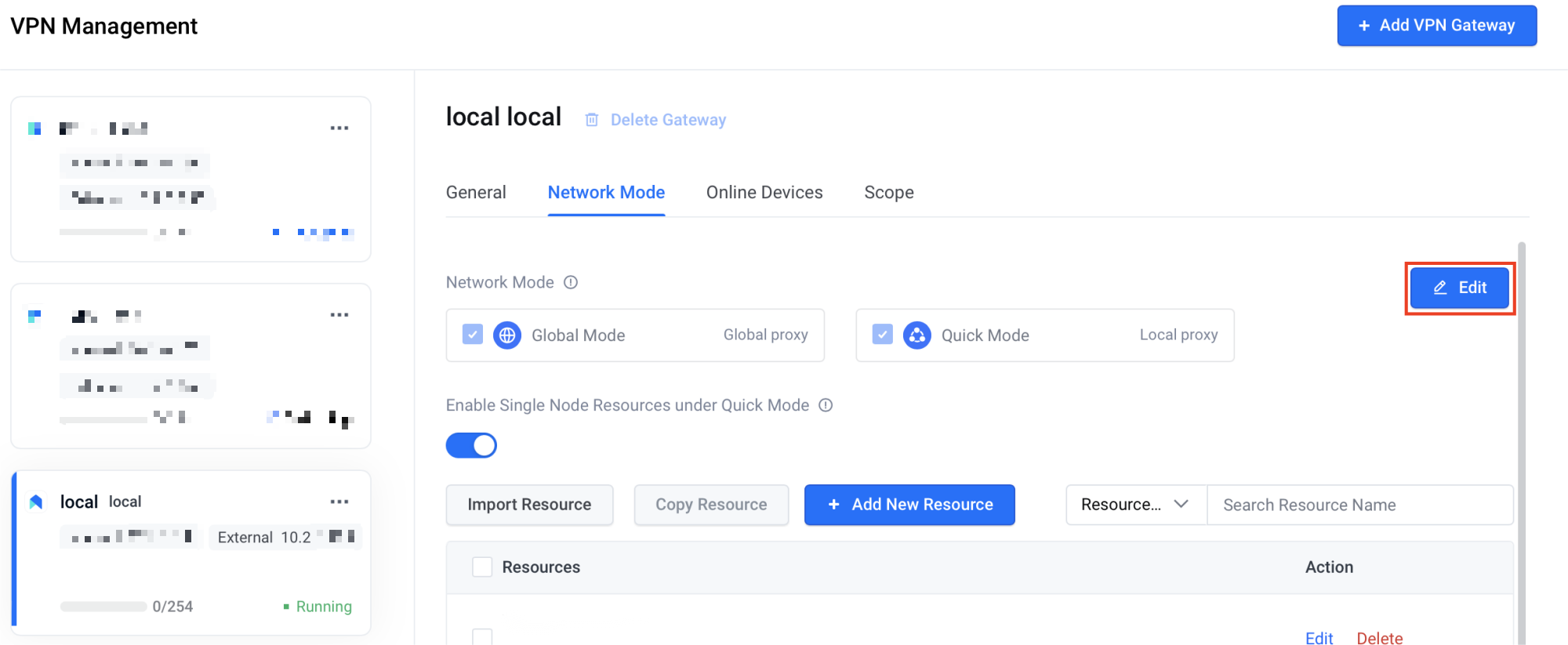Click the local local gateway title
This screenshot has width=1568, height=645.
[x=503, y=117]
